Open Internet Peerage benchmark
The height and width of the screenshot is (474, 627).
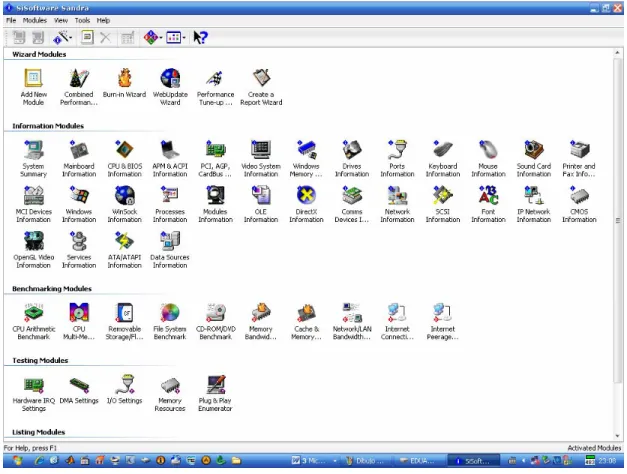[443, 321]
